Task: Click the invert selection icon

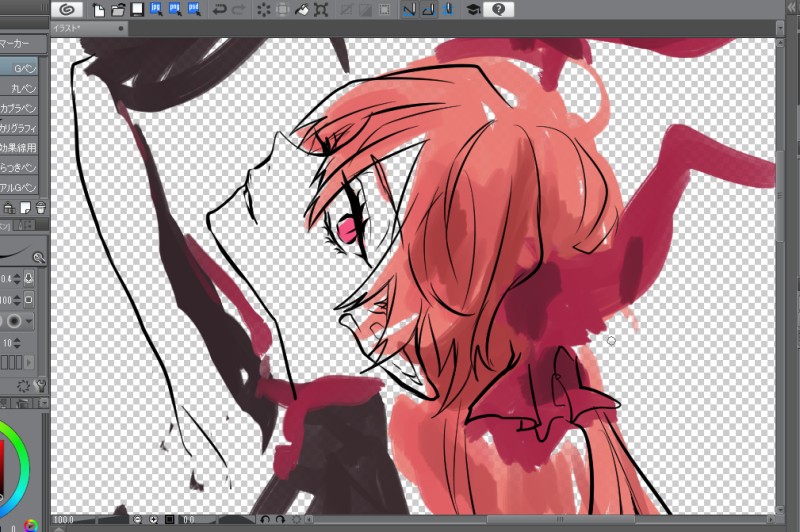Action: [x=365, y=10]
